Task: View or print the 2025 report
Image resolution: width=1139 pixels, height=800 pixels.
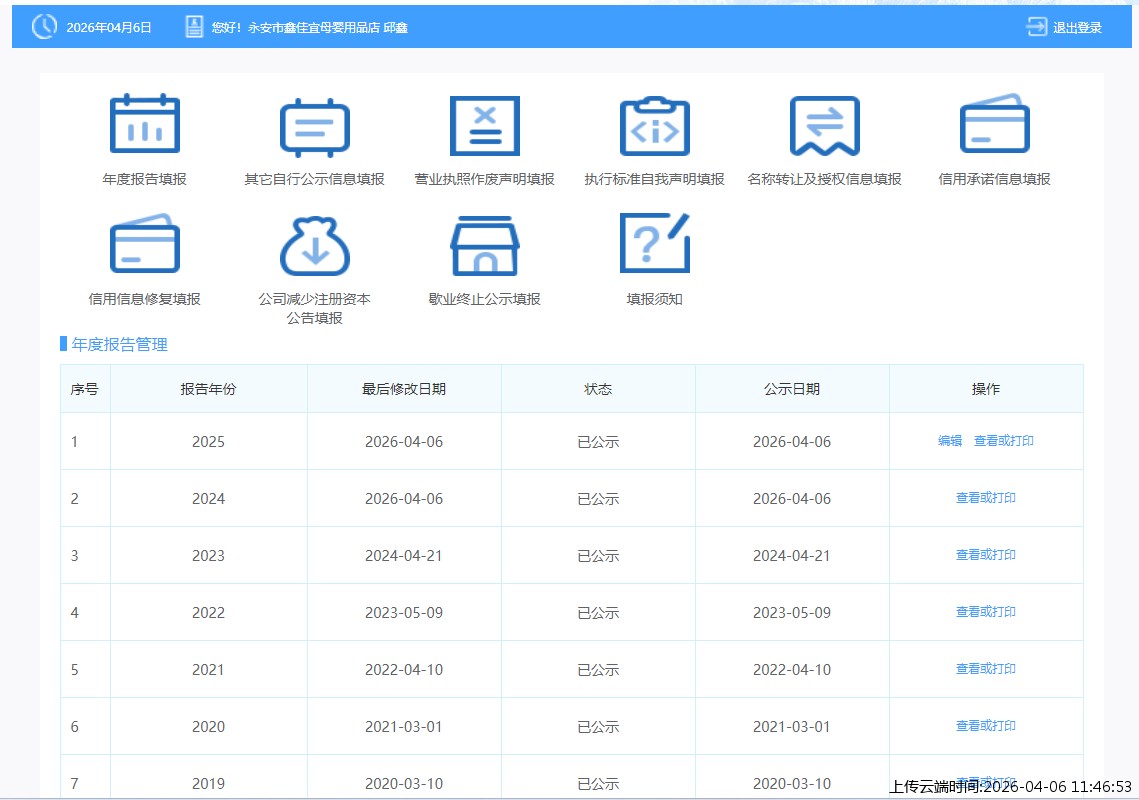Action: (1004, 441)
